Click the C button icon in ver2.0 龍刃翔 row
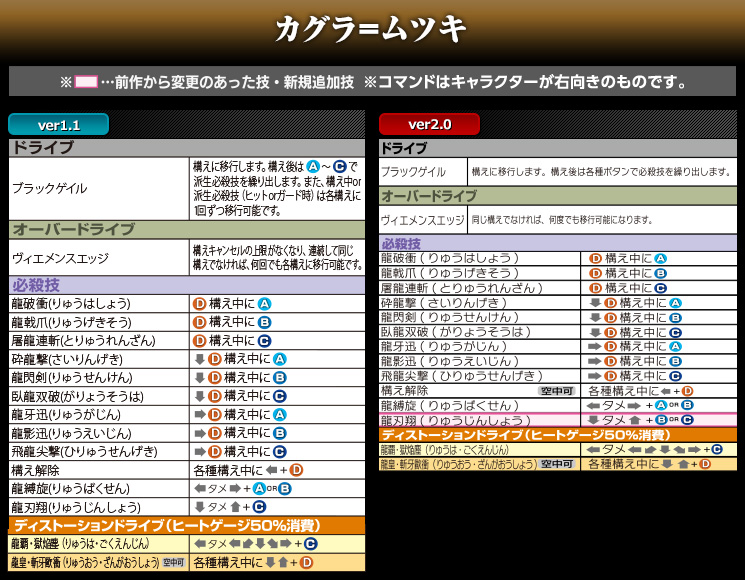This screenshot has height=580, width=745. click(x=687, y=420)
